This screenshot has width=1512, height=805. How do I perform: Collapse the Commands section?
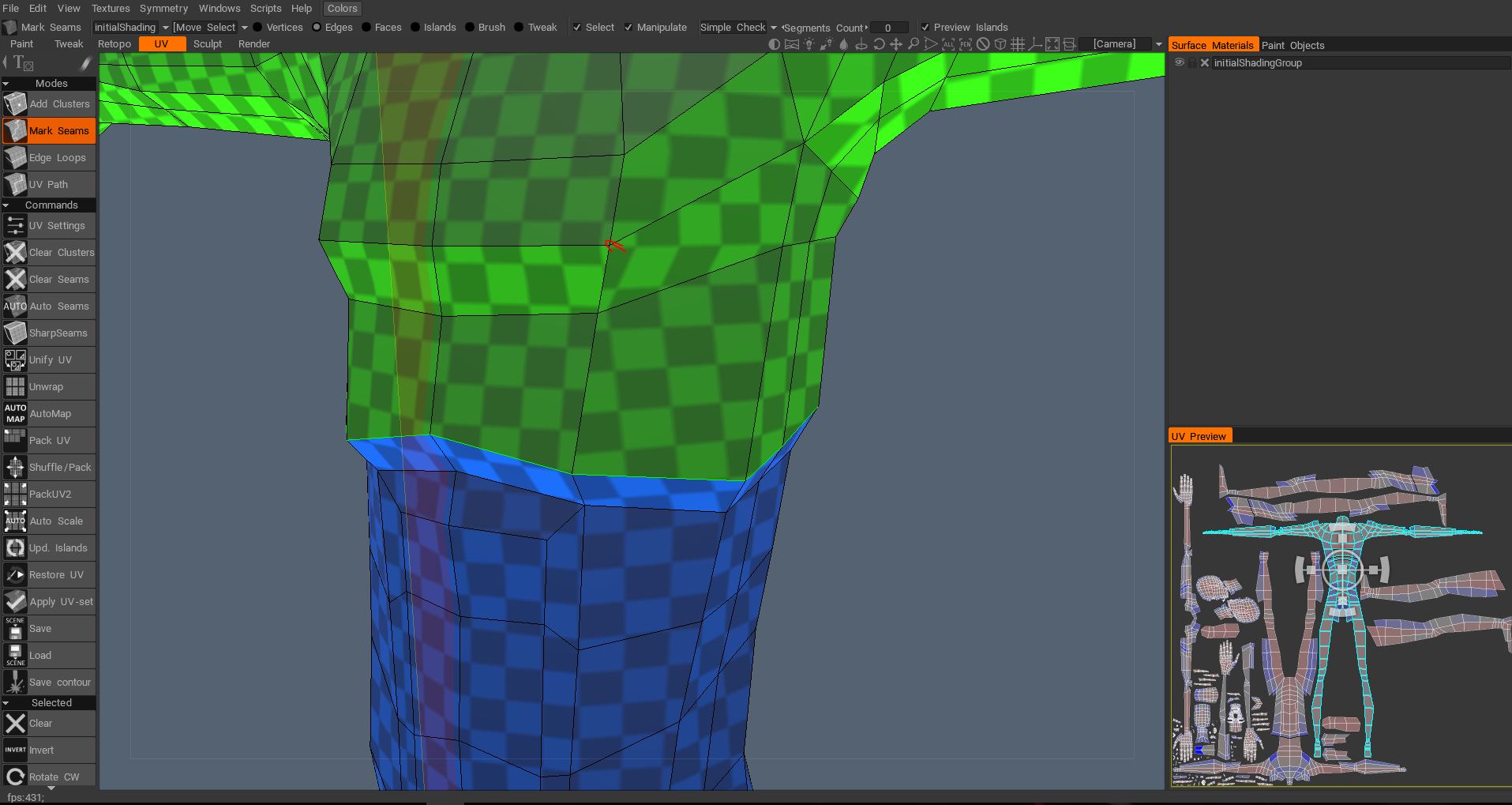[x=6, y=205]
